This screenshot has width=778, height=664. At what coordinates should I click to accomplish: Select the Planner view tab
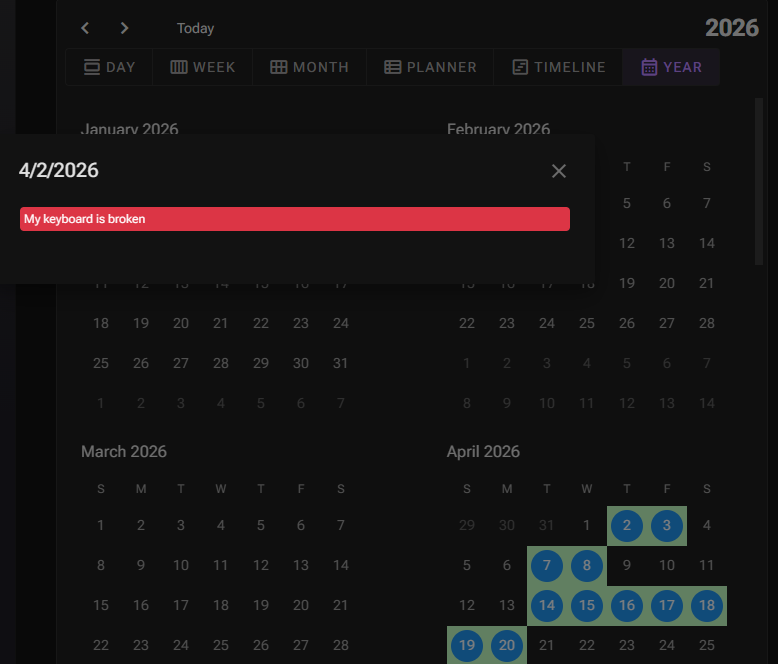point(431,67)
